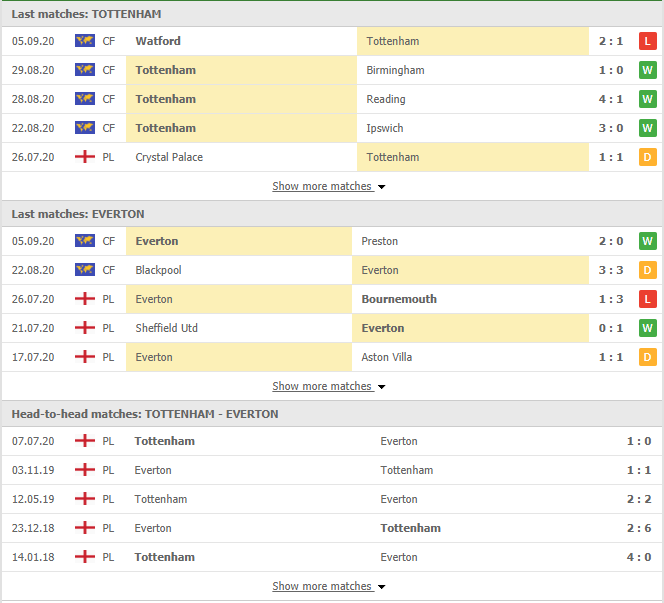
Task: Click the red L badge for Watford match
Action: tap(647, 41)
